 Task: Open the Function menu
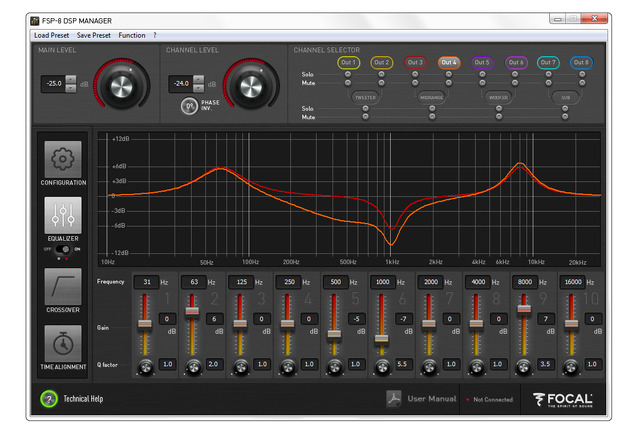[132, 35]
